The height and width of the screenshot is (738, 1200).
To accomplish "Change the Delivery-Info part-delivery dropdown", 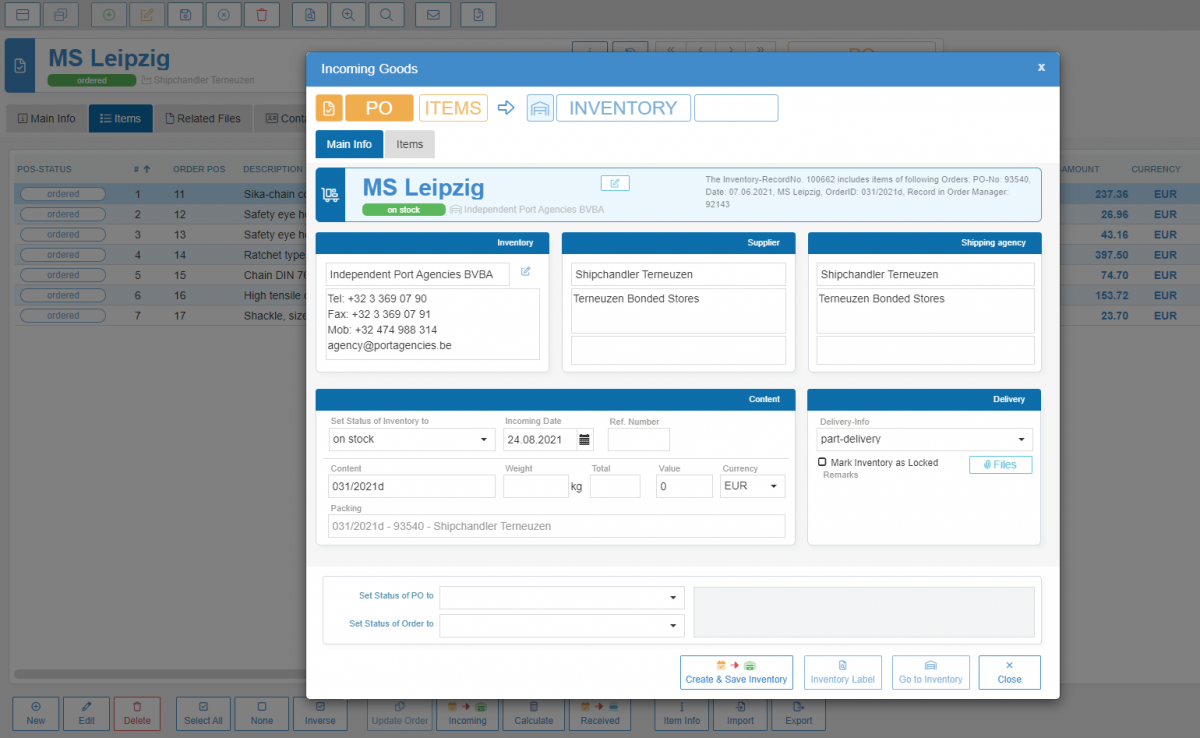I will pyautogui.click(x=922, y=438).
